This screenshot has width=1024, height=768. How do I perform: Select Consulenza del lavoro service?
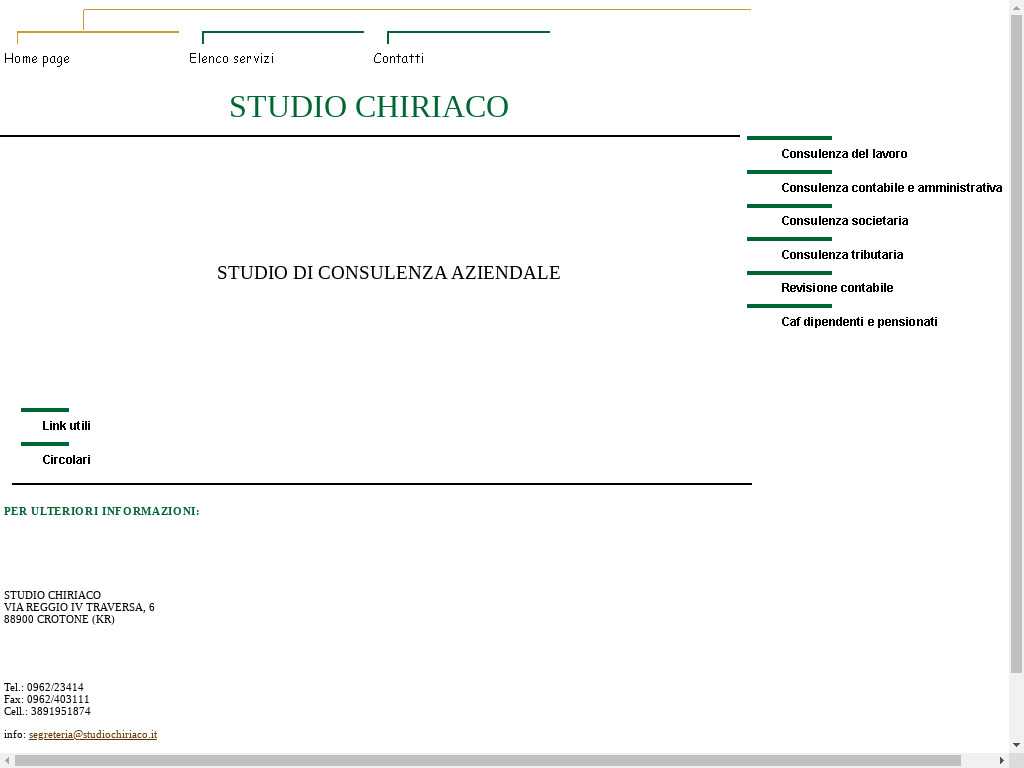pyautogui.click(x=844, y=154)
